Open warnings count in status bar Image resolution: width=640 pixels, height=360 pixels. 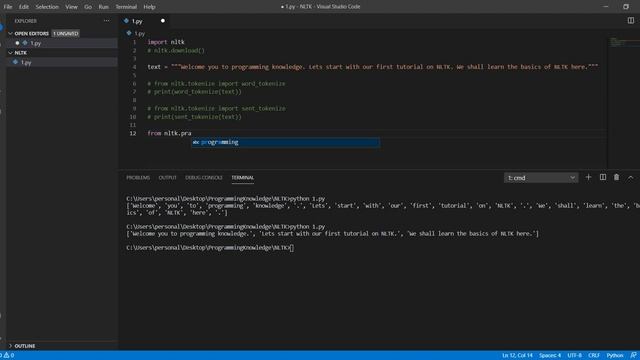[x=9, y=356]
